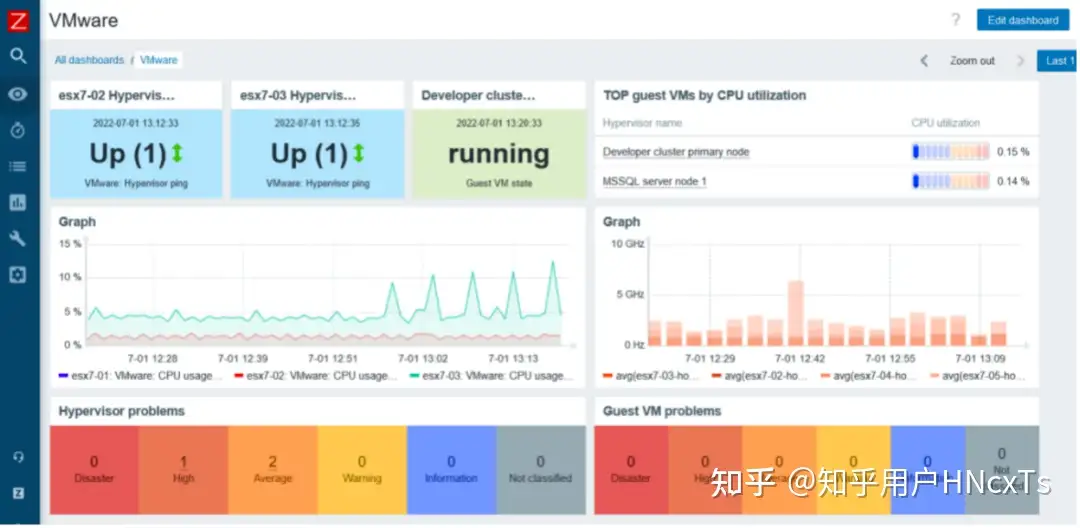This screenshot has height=528, width=1080.
Task: Click the Zabbix logo in sidebar
Action: tap(18, 19)
